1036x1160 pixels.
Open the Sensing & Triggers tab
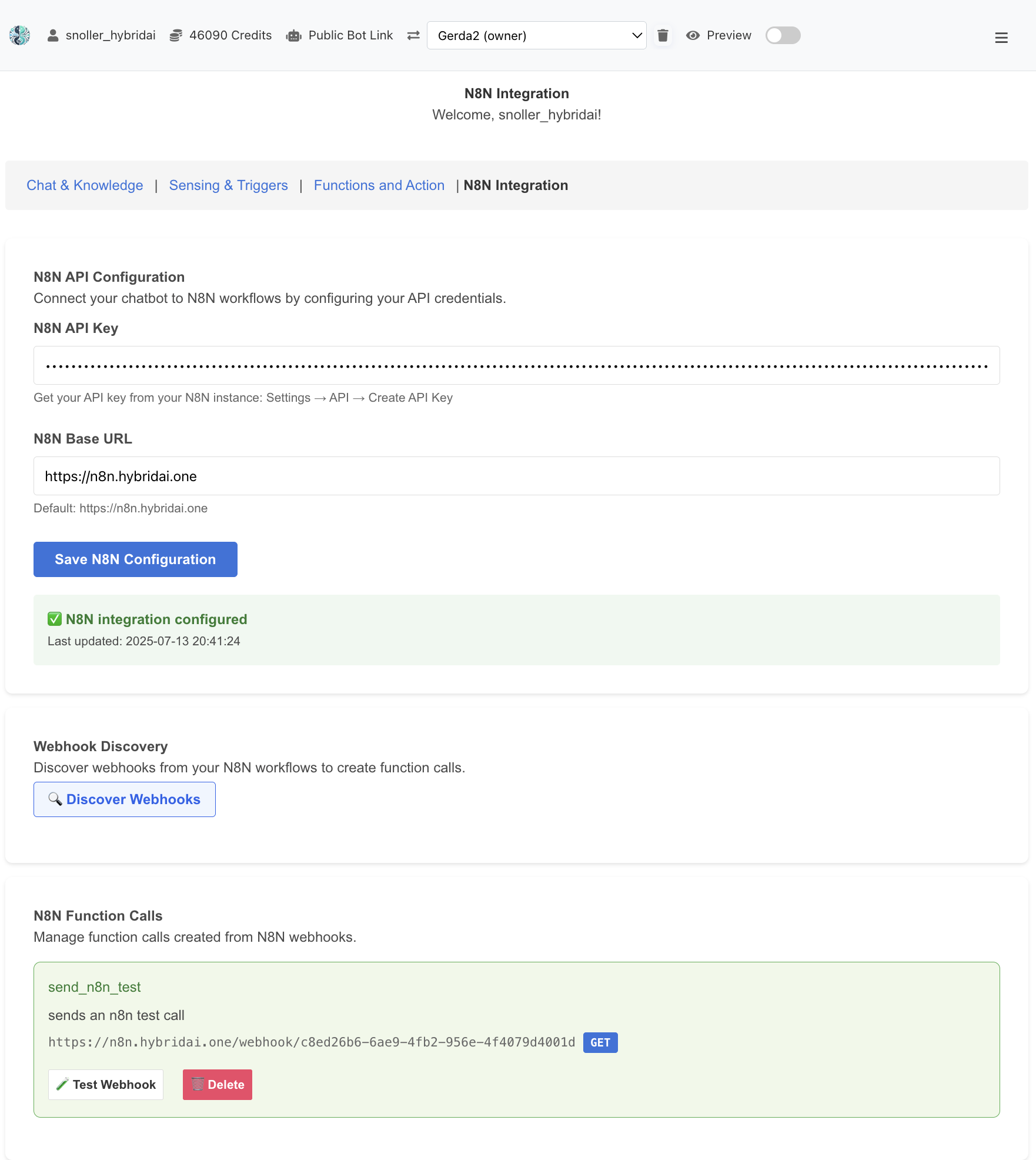(228, 185)
